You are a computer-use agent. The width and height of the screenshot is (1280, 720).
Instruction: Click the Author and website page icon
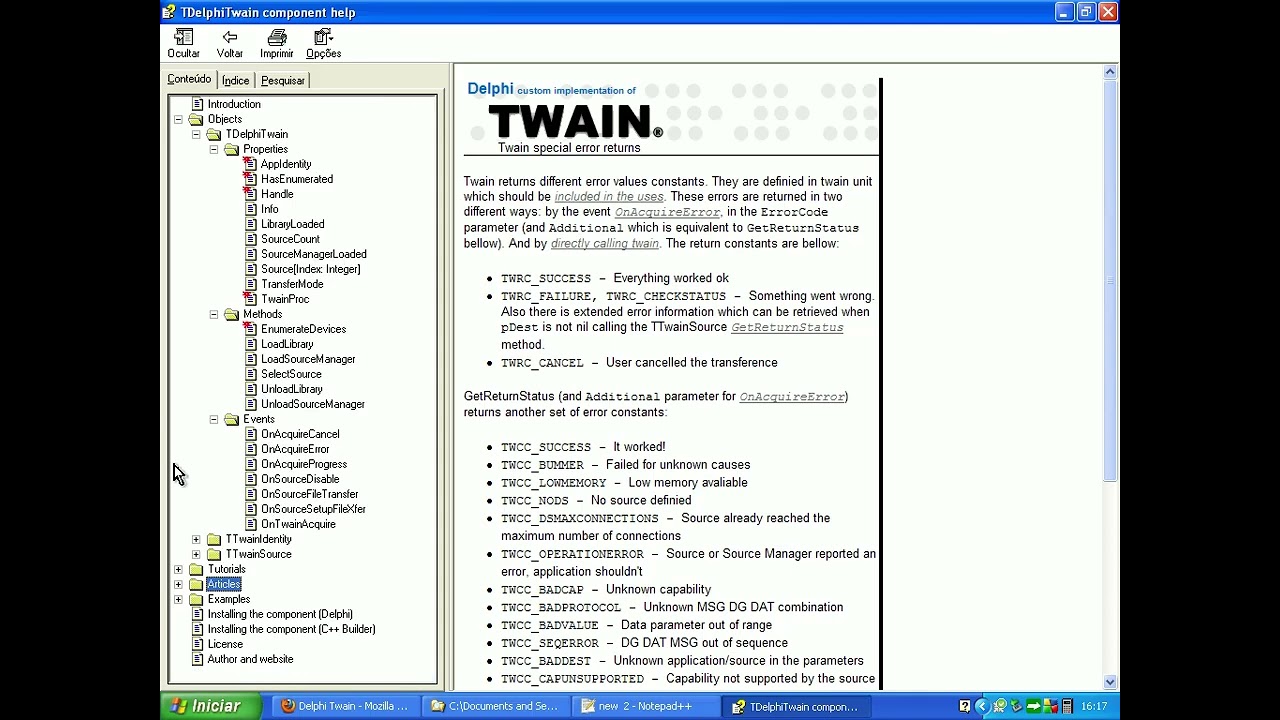pyautogui.click(x=197, y=659)
